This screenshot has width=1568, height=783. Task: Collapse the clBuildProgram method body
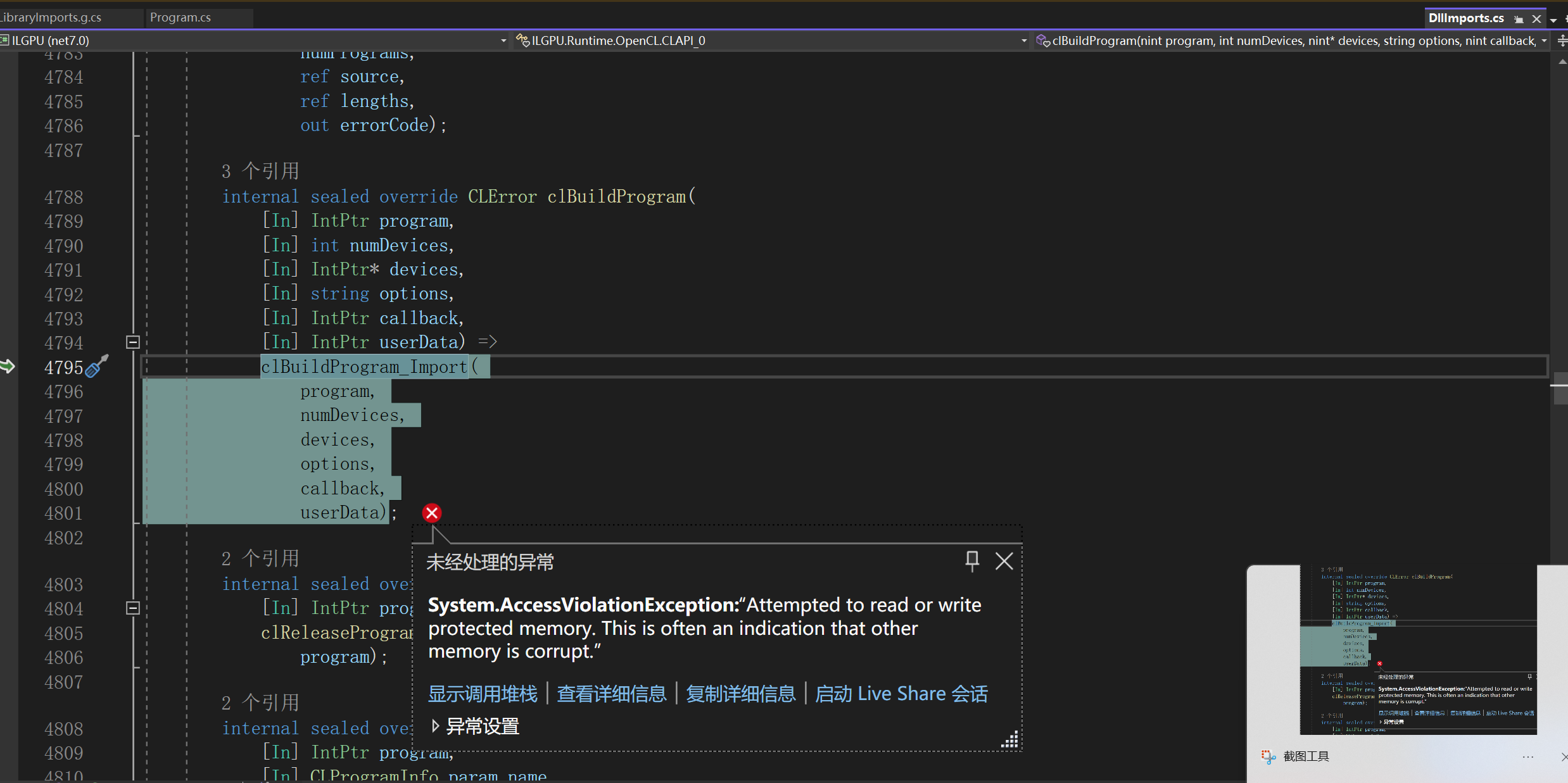coord(133,342)
